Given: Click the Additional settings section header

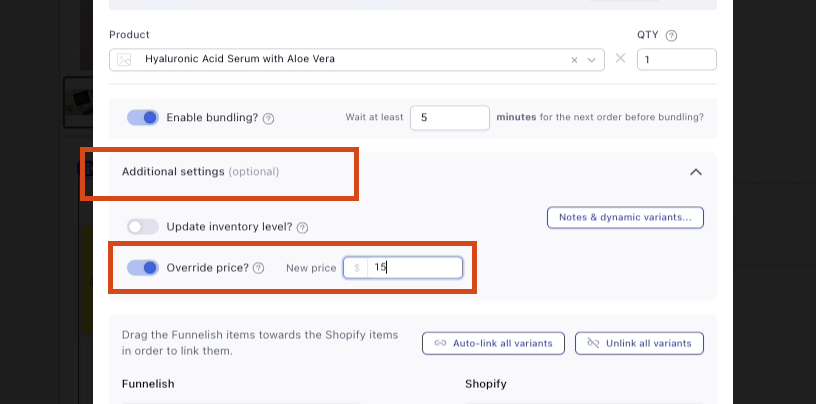Looking at the screenshot, I should coord(200,172).
